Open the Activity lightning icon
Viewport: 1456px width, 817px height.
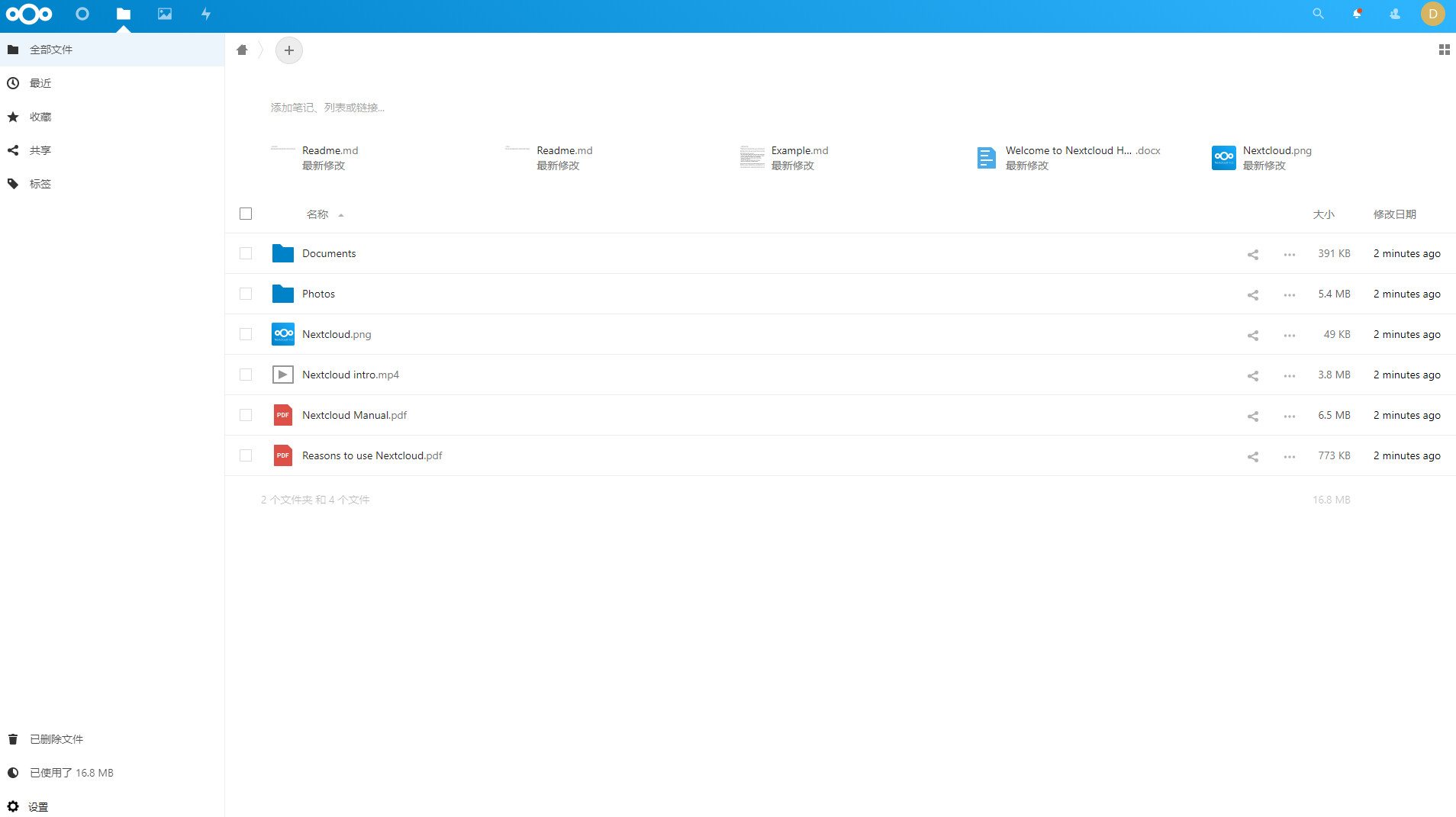(x=206, y=14)
